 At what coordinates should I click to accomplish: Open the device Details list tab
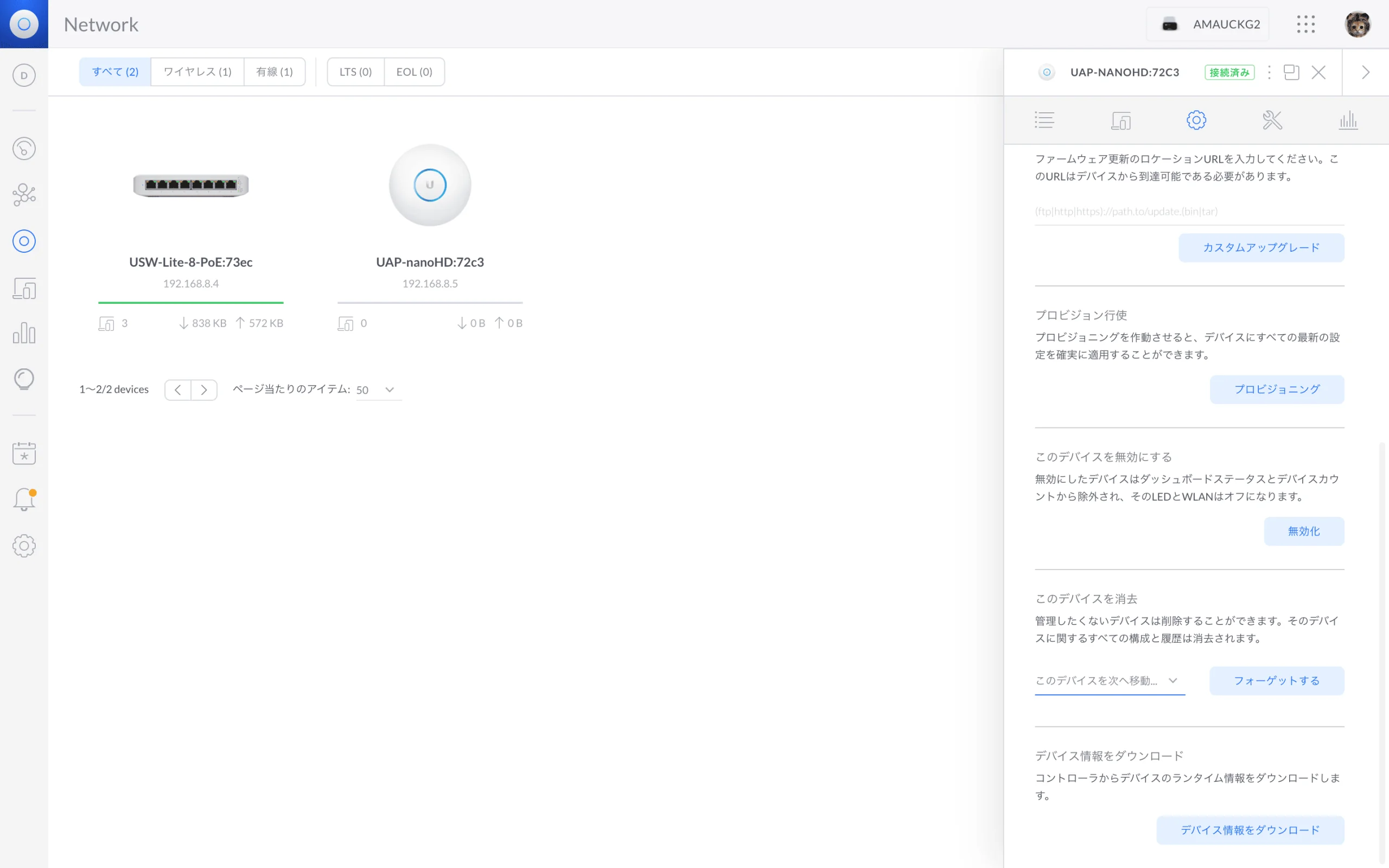pyautogui.click(x=1044, y=120)
